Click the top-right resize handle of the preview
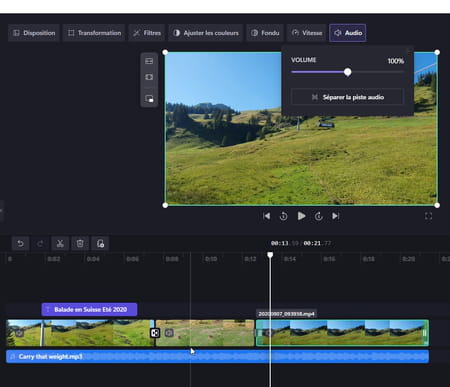The width and height of the screenshot is (450, 387). pyautogui.click(x=437, y=52)
